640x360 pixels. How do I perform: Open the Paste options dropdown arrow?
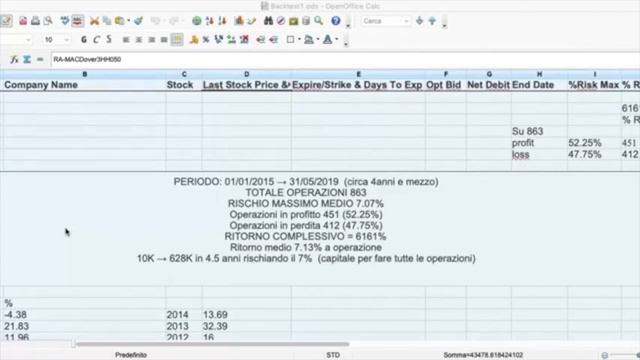pos(129,21)
